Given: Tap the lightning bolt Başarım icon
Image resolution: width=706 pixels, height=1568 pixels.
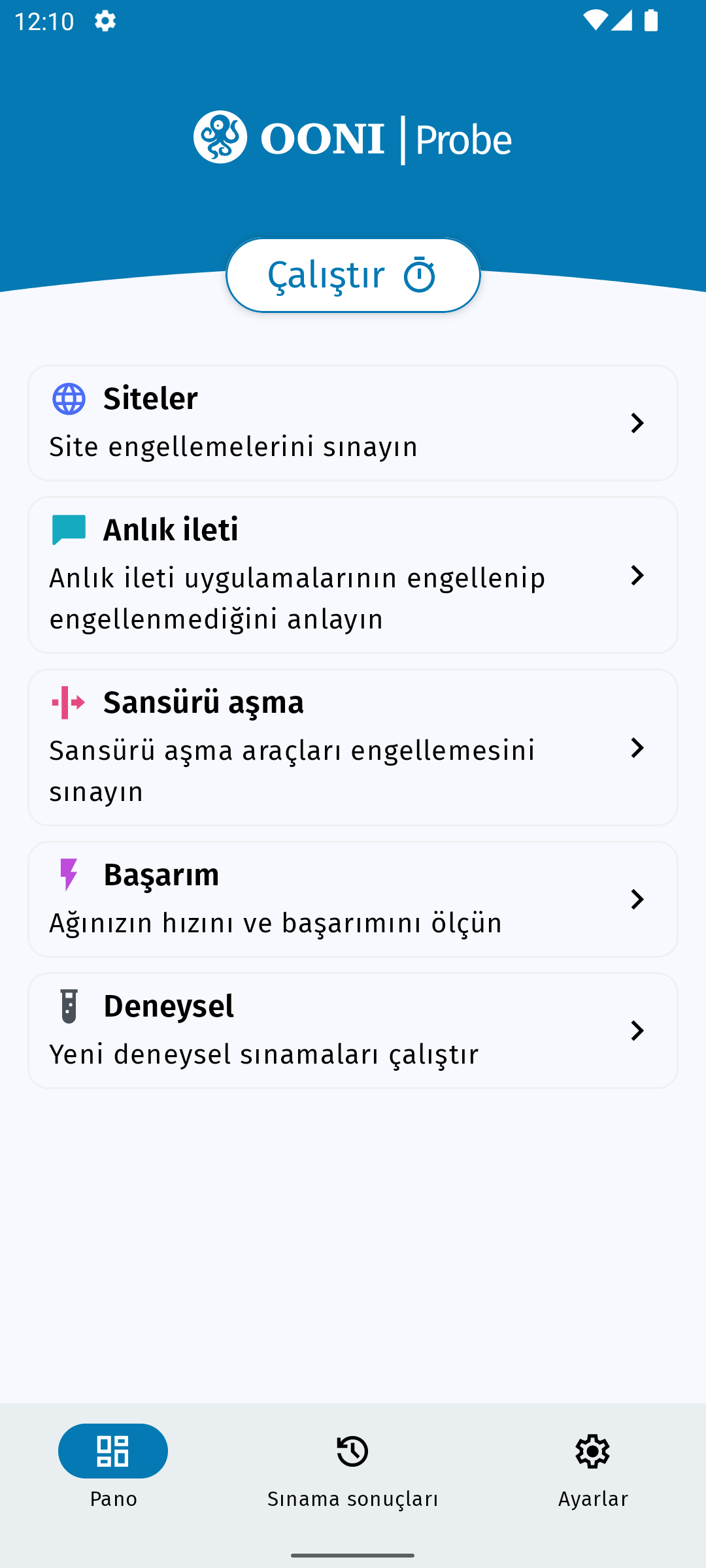Looking at the screenshot, I should (68, 875).
